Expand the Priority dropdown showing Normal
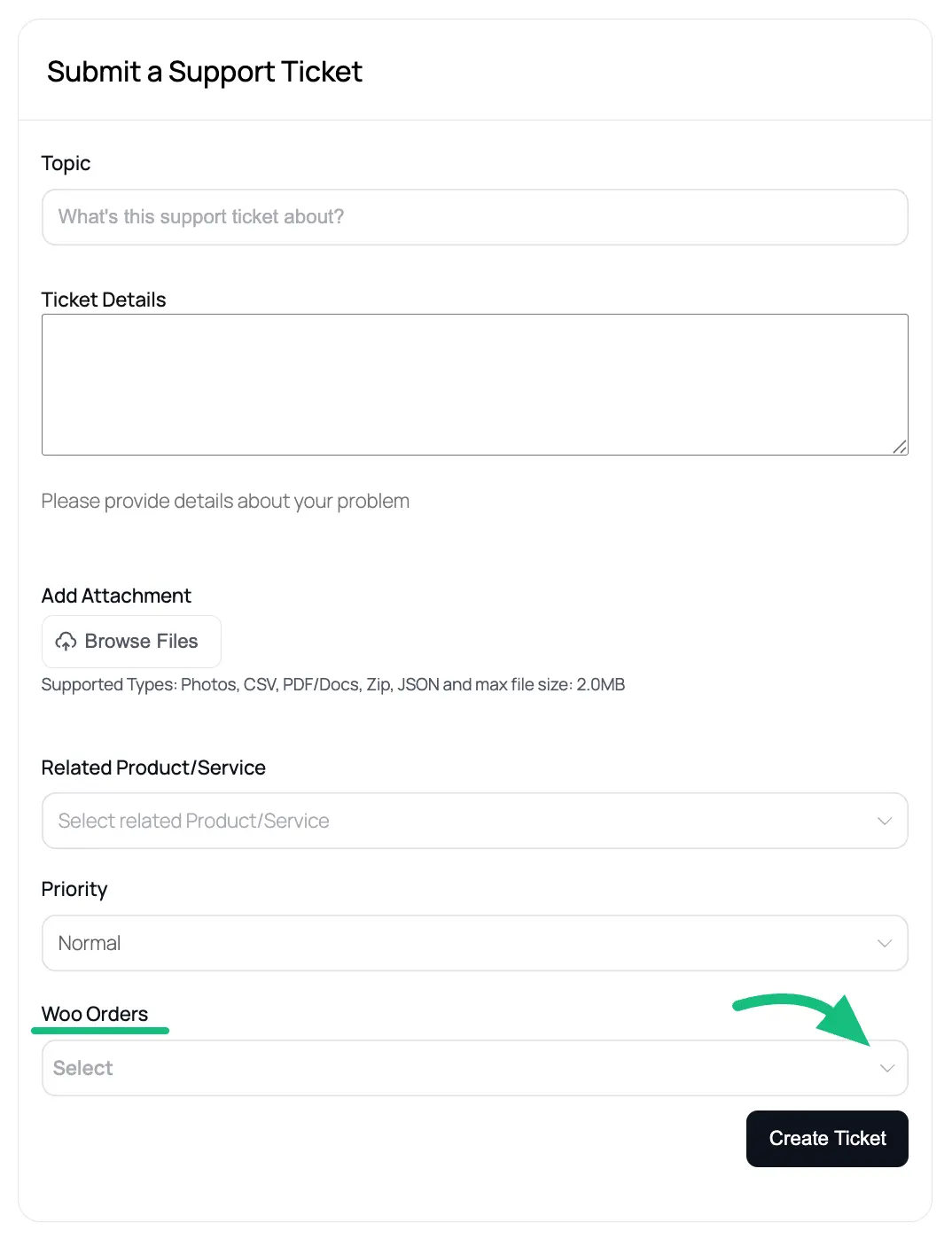The height and width of the screenshot is (1239, 952). (x=474, y=943)
